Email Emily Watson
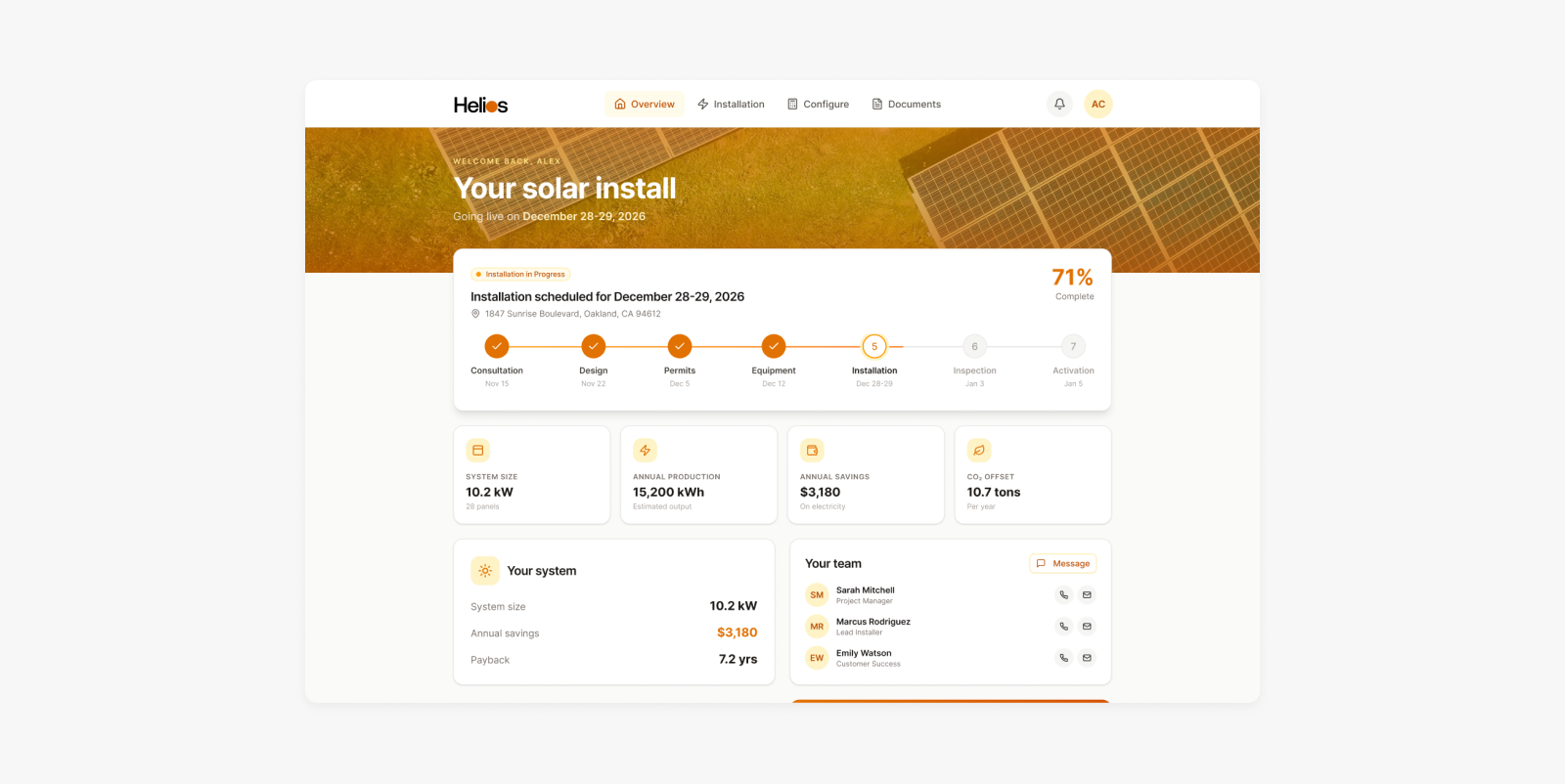The image size is (1565, 784). tap(1087, 658)
